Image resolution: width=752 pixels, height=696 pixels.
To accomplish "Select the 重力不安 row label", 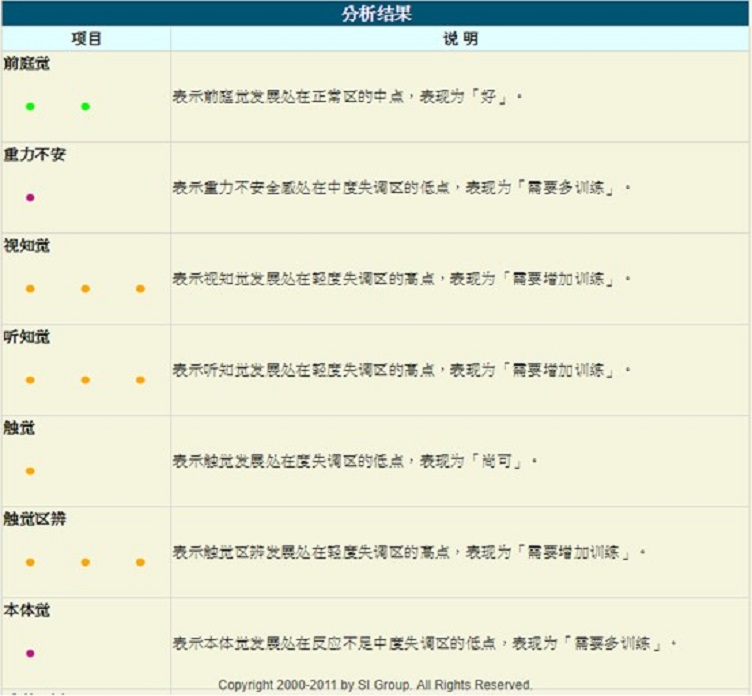I will (x=35, y=155).
